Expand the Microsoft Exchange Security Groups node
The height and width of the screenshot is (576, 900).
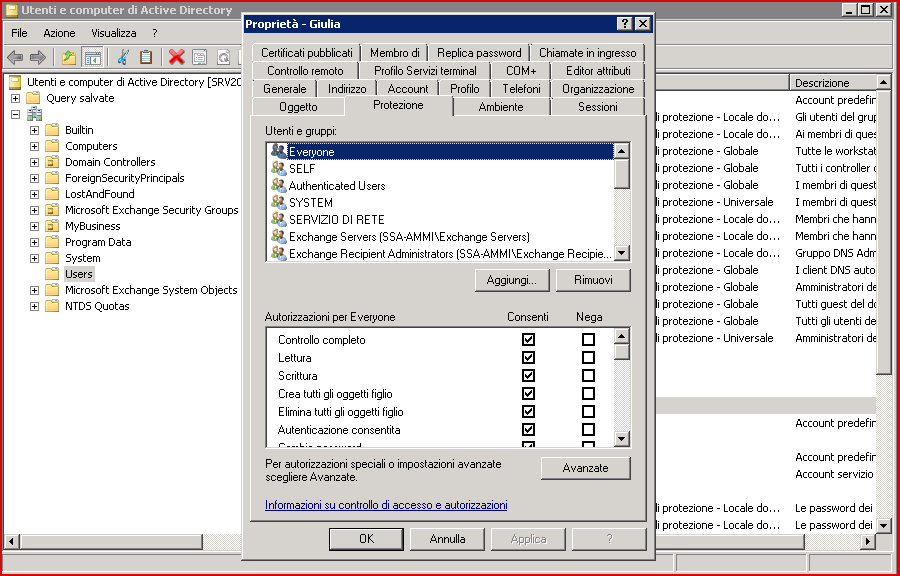[x=34, y=211]
